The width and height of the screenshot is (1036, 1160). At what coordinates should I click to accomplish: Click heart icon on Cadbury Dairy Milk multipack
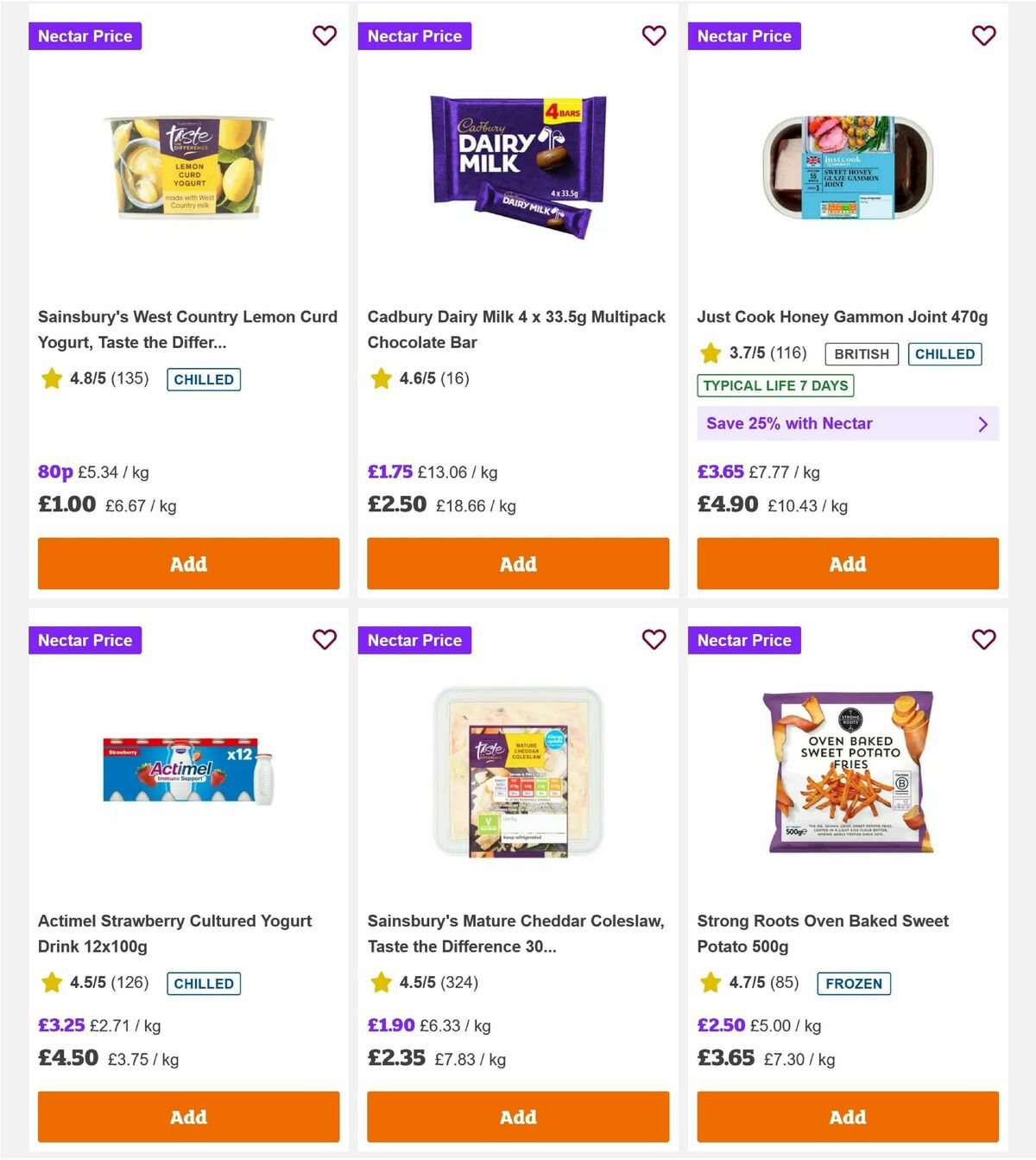pyautogui.click(x=654, y=35)
